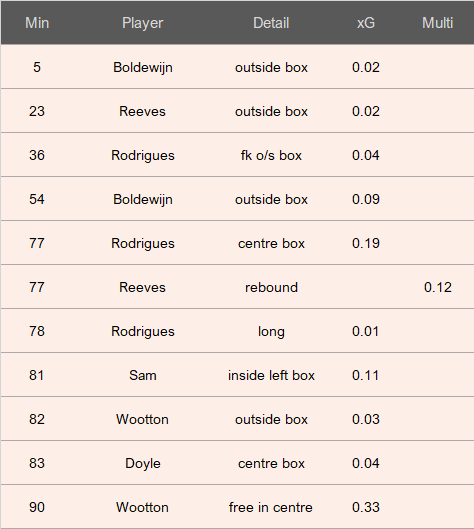Image resolution: width=474 pixels, height=529 pixels.
Task: Click xG value 0.09
Action: [366, 199]
